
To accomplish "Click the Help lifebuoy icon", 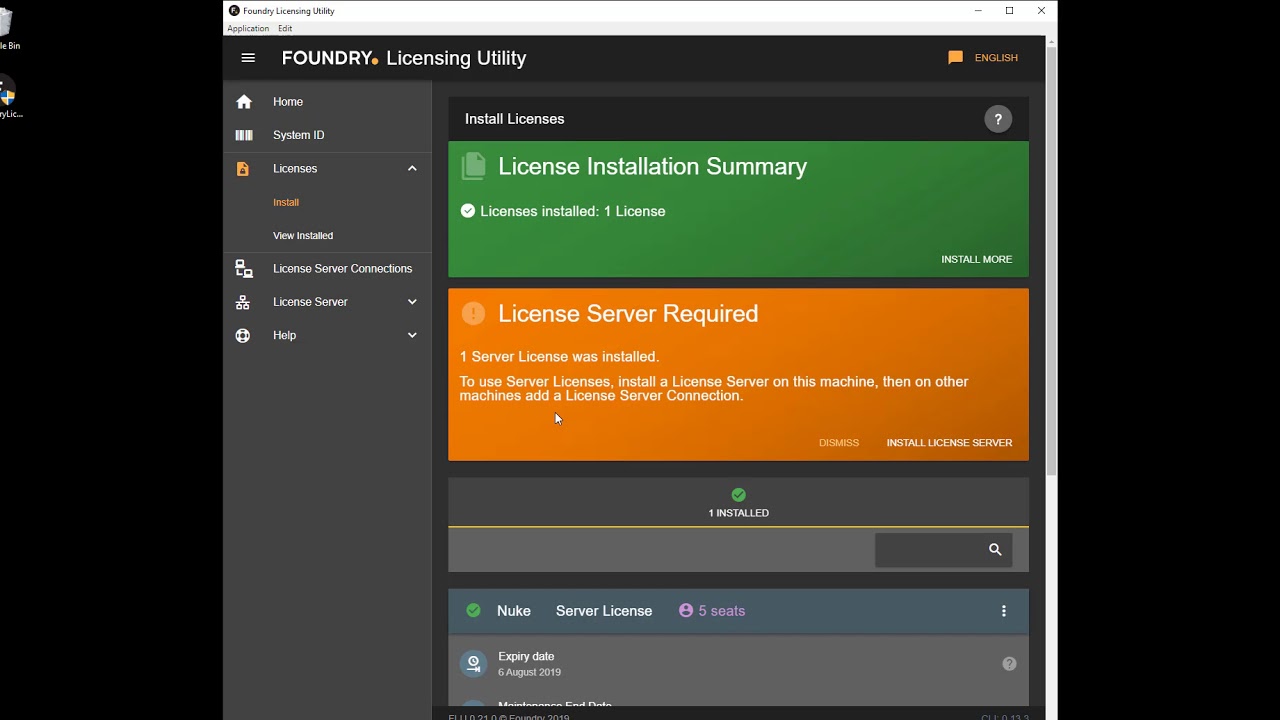I will [x=243, y=335].
